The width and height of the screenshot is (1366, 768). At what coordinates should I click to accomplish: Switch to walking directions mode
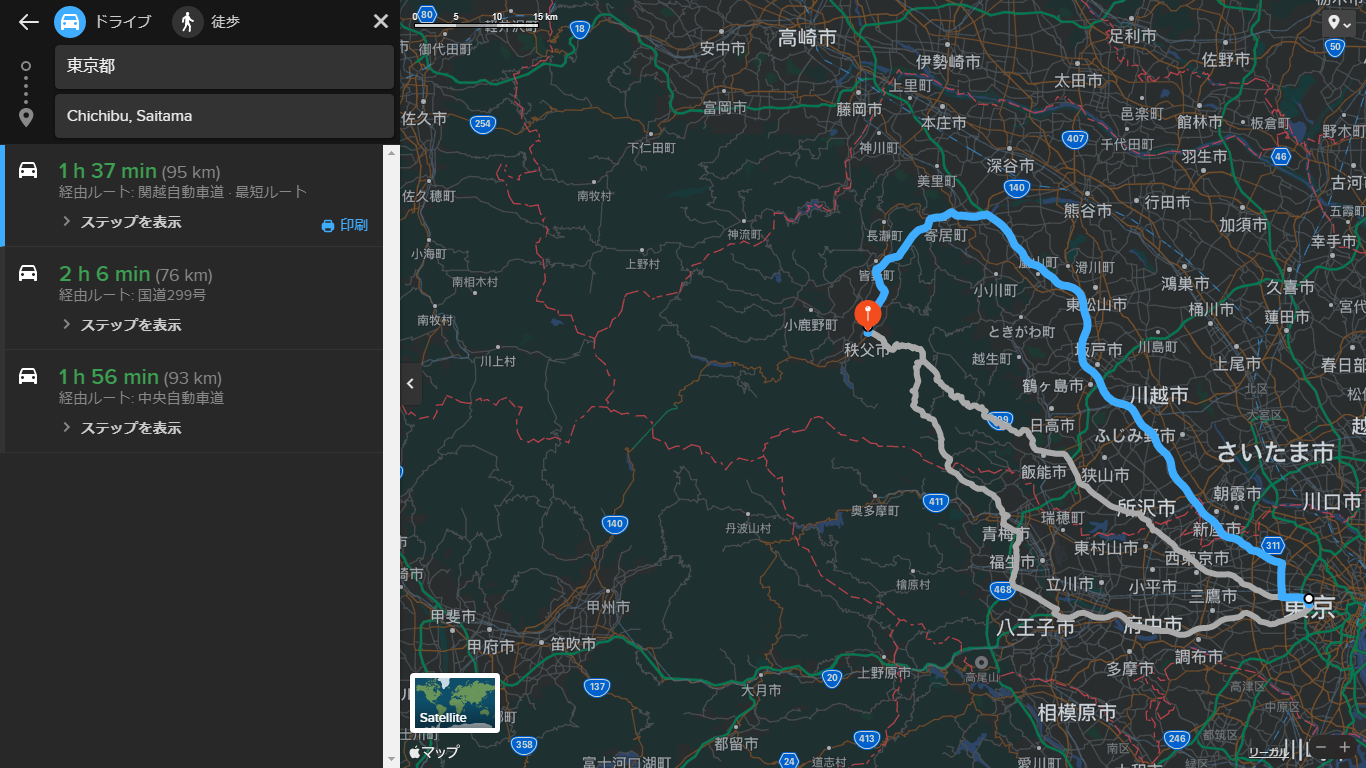click(187, 22)
